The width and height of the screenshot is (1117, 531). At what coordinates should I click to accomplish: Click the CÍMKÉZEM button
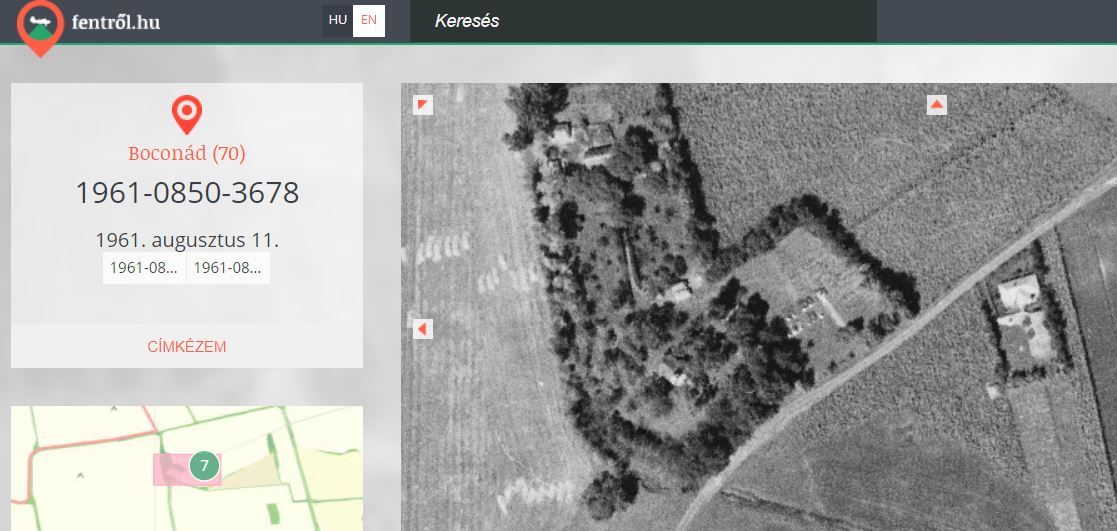187,346
